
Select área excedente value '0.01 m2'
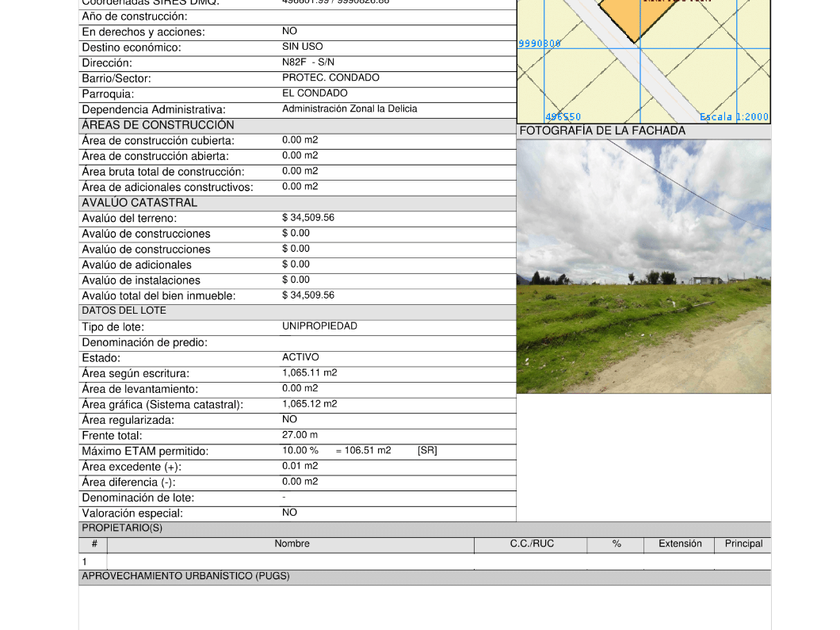300,466
